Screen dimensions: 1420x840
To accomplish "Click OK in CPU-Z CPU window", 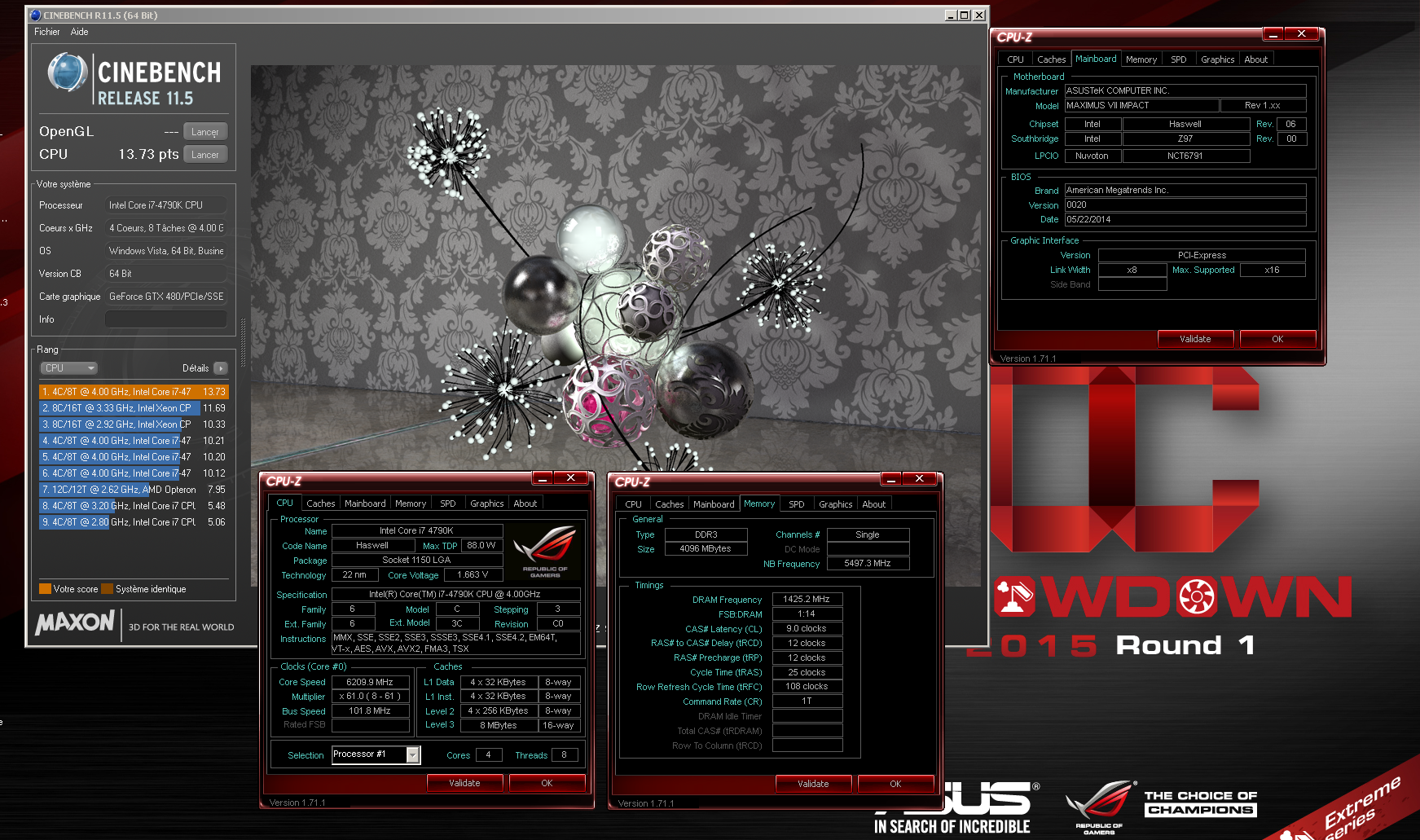I will 547,783.
